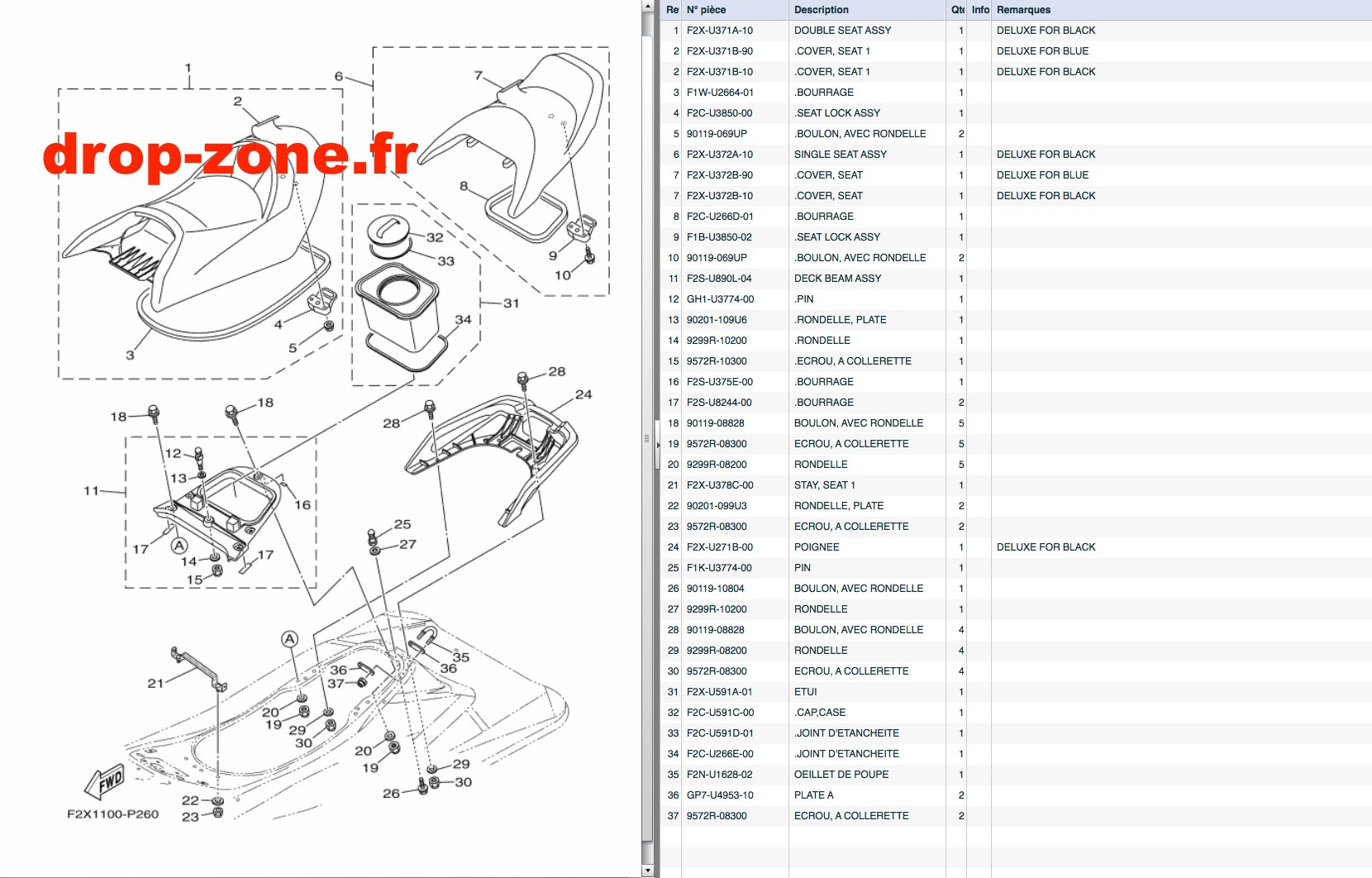The width and height of the screenshot is (1372, 878).
Task: Select part number F2X-U371A-10
Action: pos(719,31)
